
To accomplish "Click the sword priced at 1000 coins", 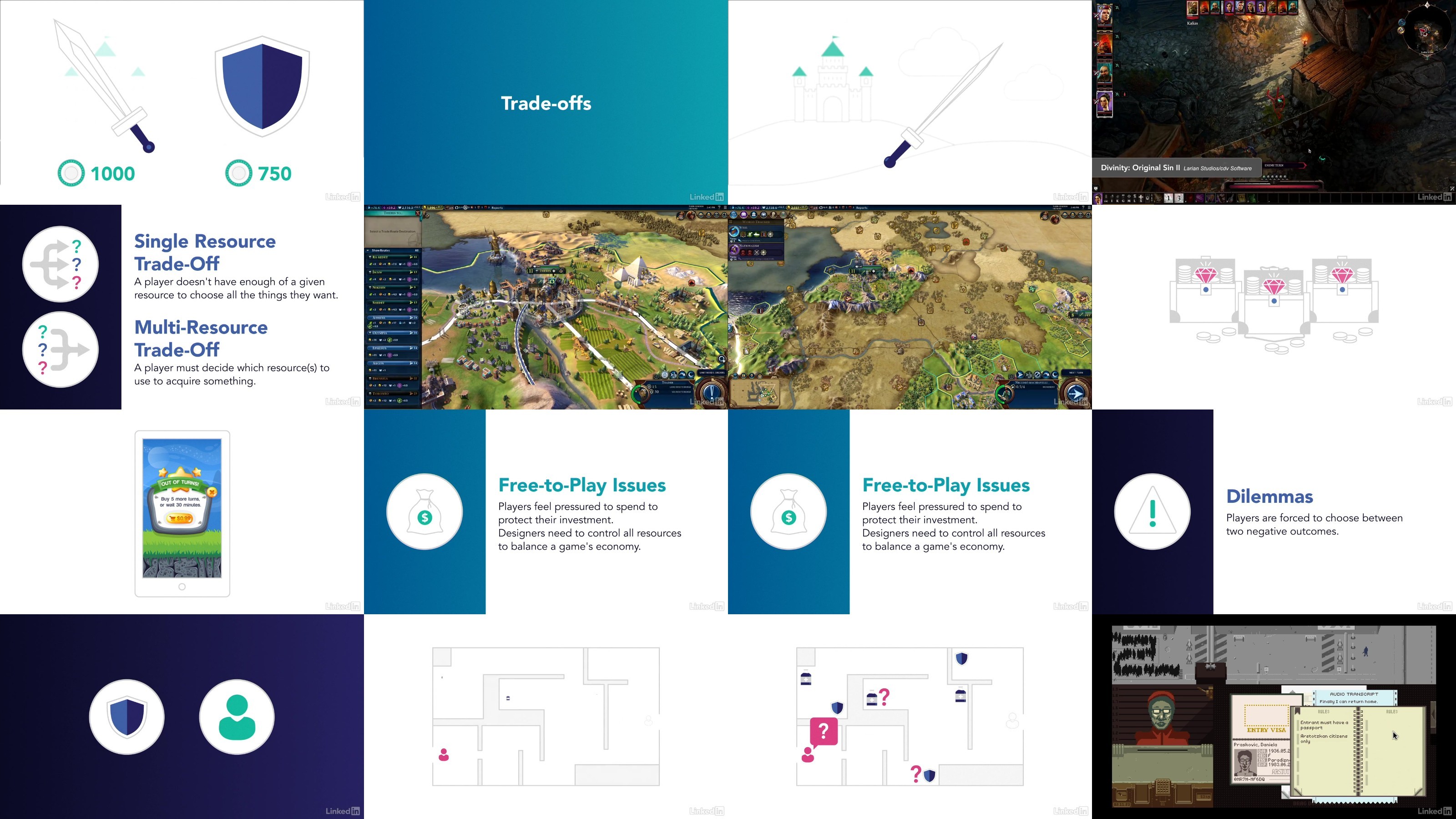I will tap(103, 86).
